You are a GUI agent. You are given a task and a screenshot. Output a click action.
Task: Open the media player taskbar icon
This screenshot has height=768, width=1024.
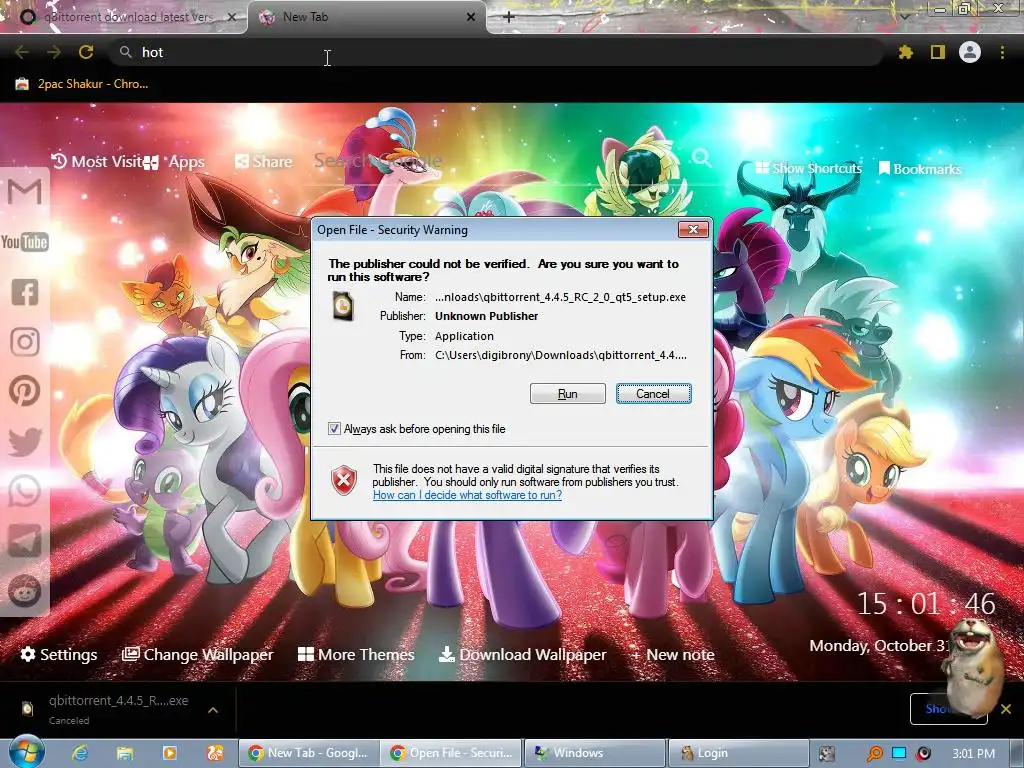pos(169,753)
